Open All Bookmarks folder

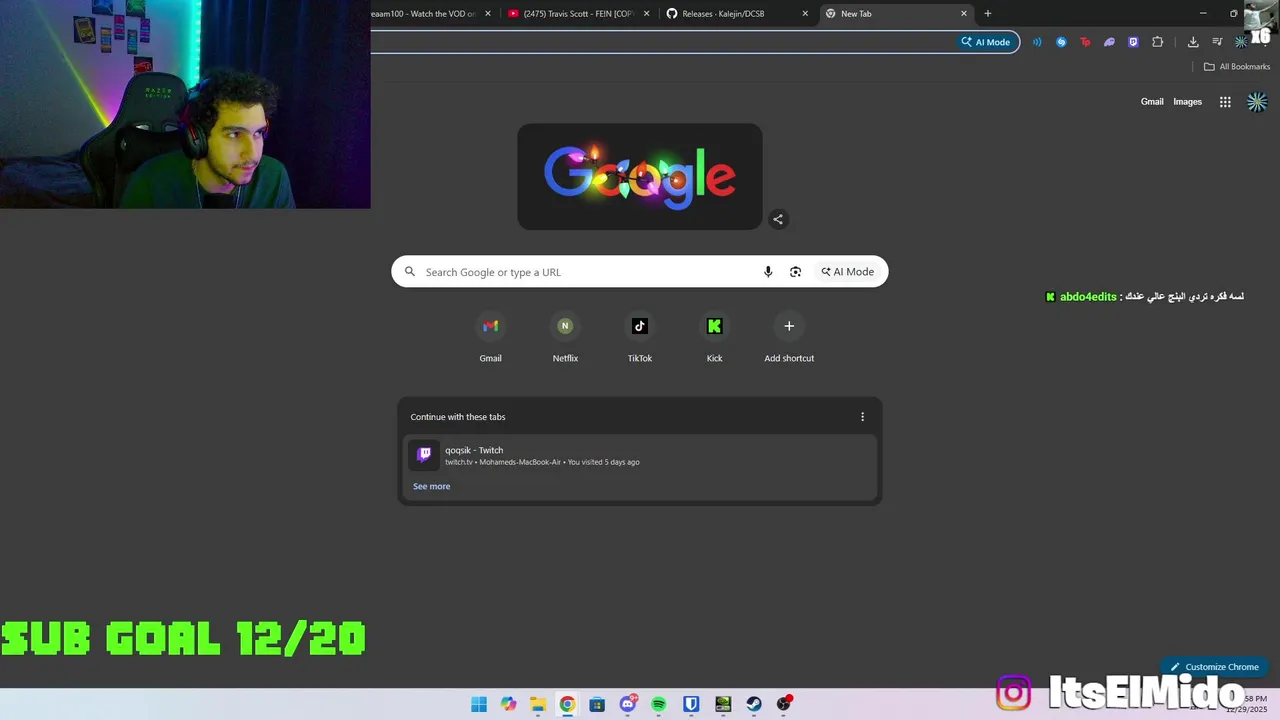pos(1237,67)
